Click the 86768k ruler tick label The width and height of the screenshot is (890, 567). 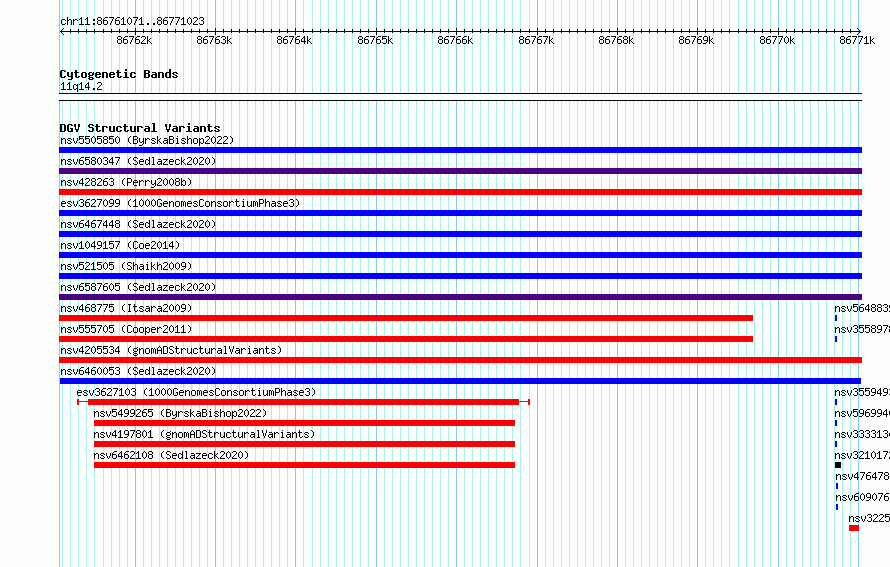tap(616, 40)
